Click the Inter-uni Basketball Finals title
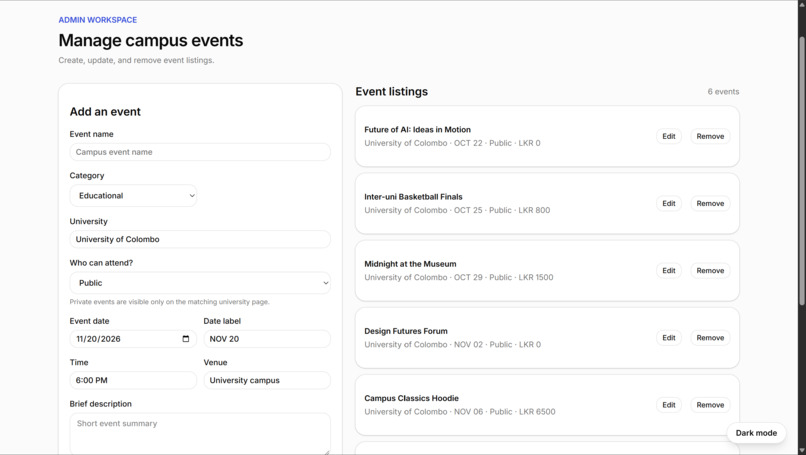 (413, 197)
